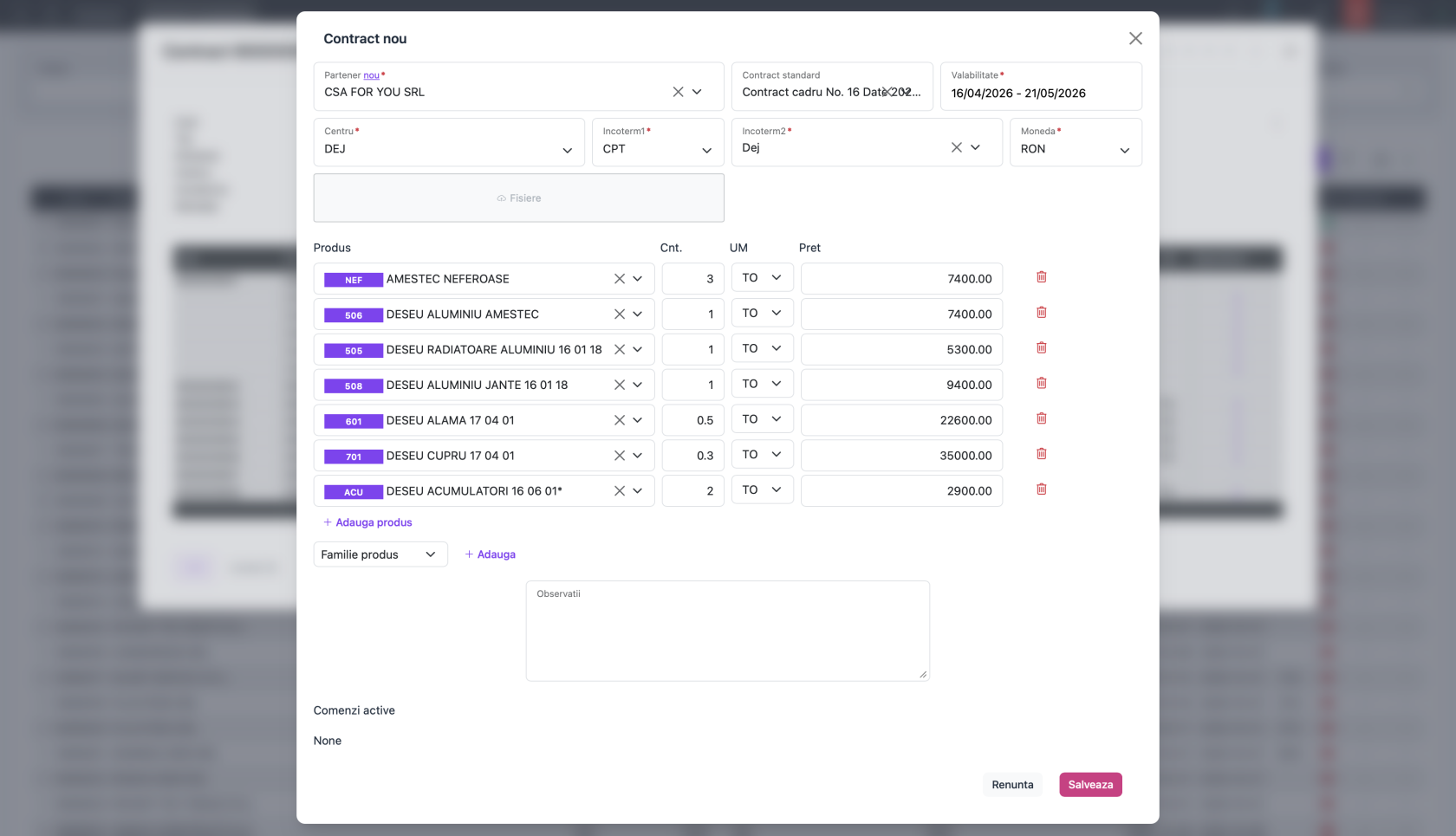Clear the DESEU CUPRU product selection
Viewport: 1456px width, 836px height.
(619, 456)
